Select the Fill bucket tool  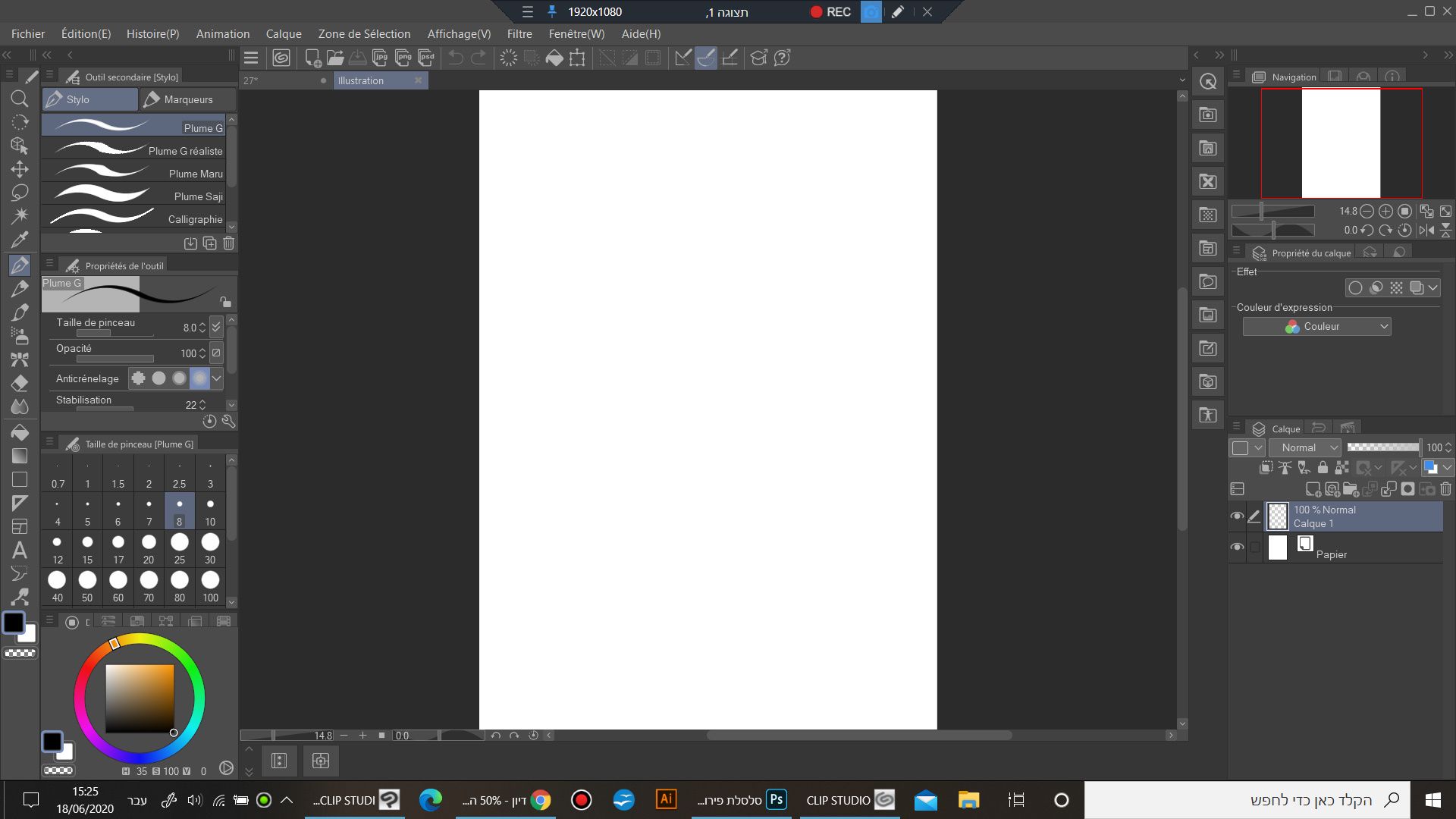point(20,432)
